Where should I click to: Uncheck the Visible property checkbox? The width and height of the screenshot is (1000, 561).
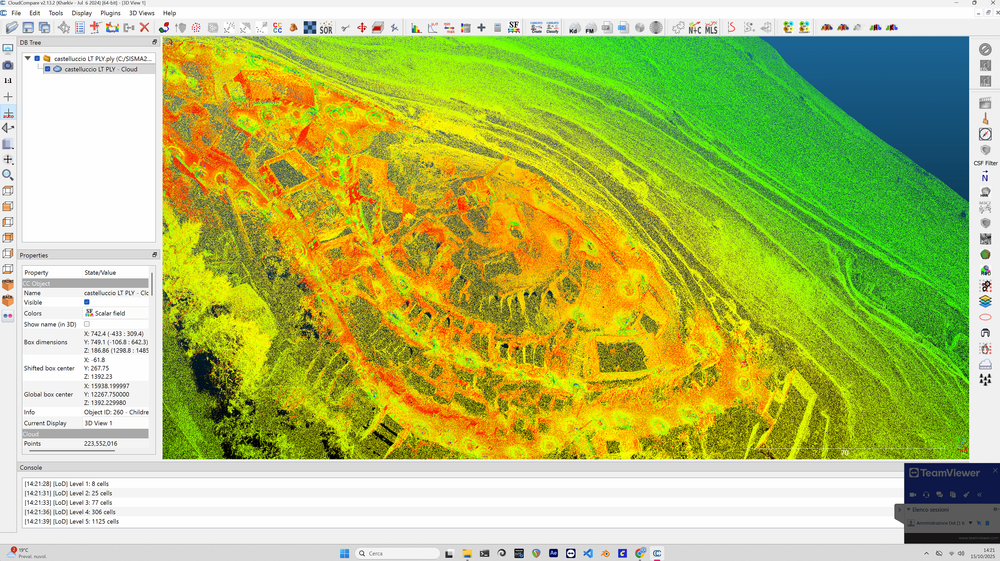tap(87, 302)
